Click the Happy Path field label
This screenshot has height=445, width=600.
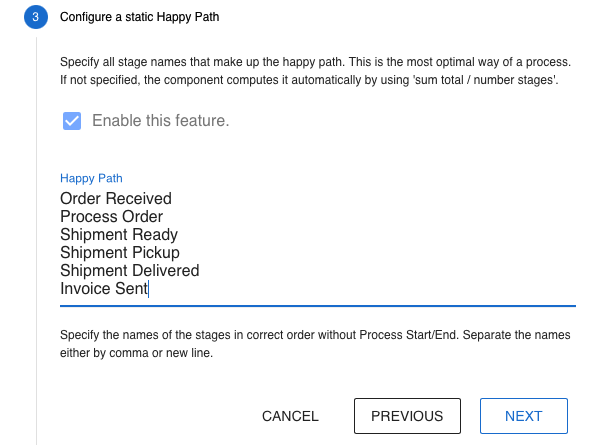pos(91,178)
